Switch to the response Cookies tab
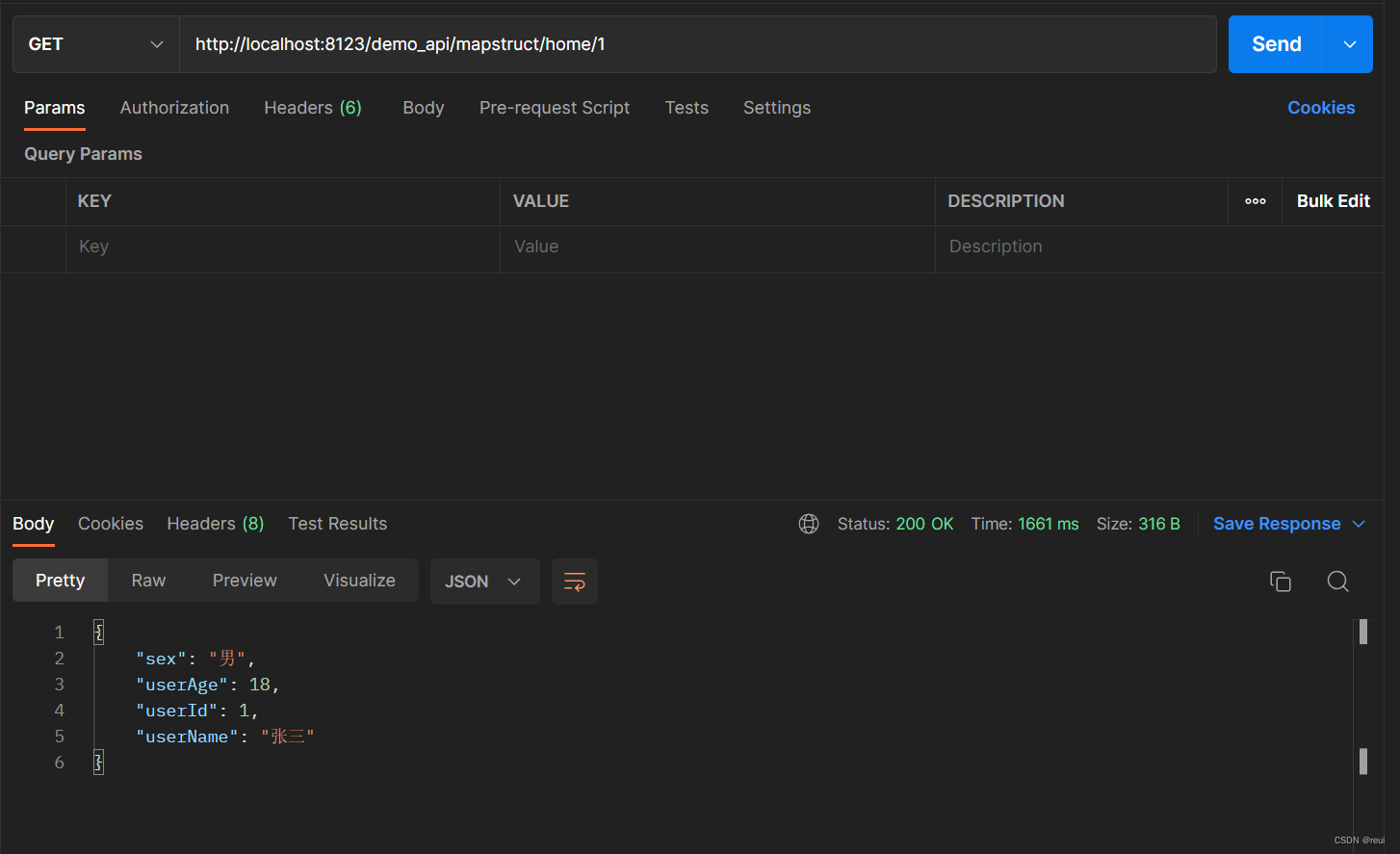1400x854 pixels. tap(111, 524)
